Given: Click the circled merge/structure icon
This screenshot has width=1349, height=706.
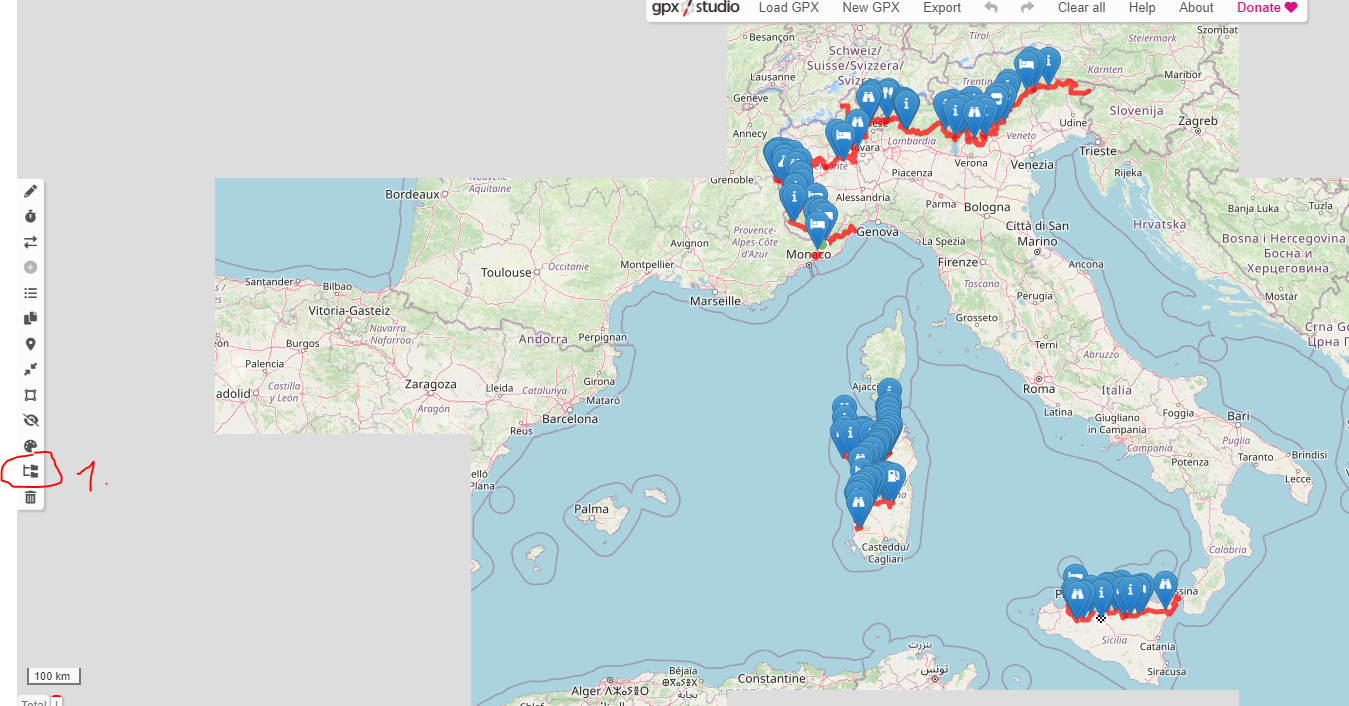Looking at the screenshot, I should (30, 471).
